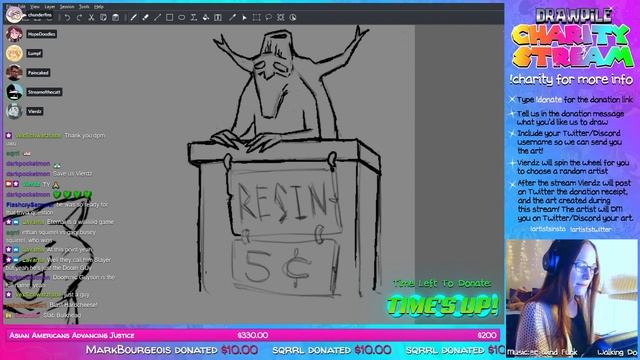The height and width of the screenshot is (360, 640).
Task: Click the Copy icon in the toolbar
Action: [103, 18]
